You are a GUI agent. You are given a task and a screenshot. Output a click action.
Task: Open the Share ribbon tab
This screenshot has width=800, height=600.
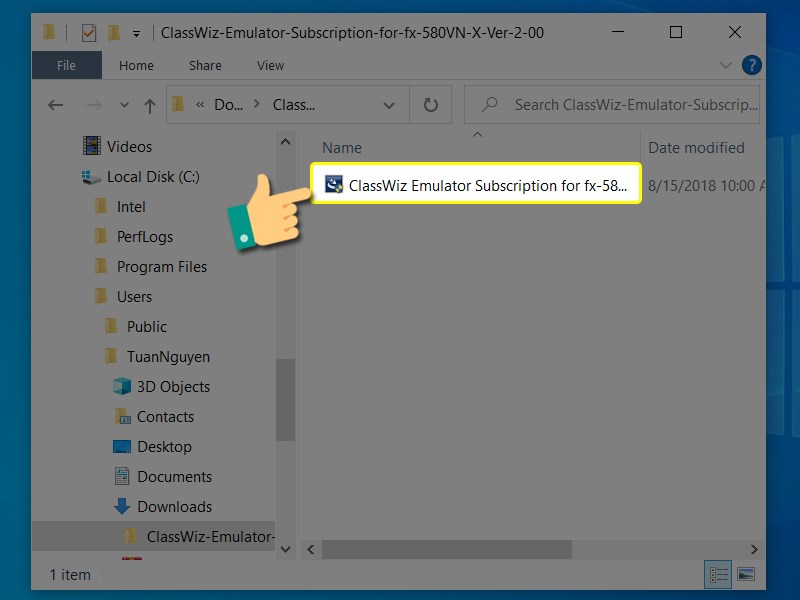click(205, 65)
